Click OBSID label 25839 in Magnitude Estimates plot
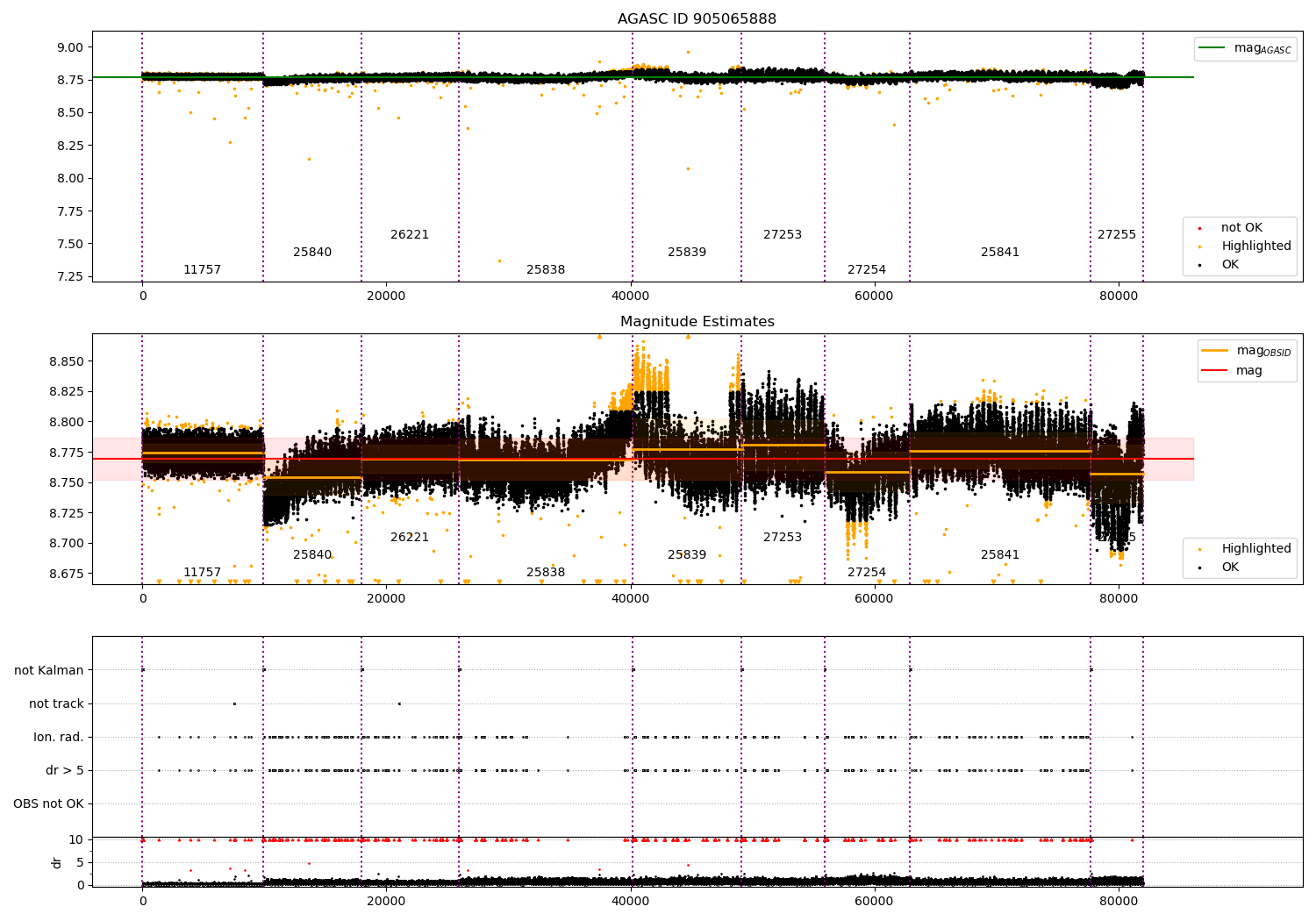Screen dimensions: 1316x921 tap(687, 555)
